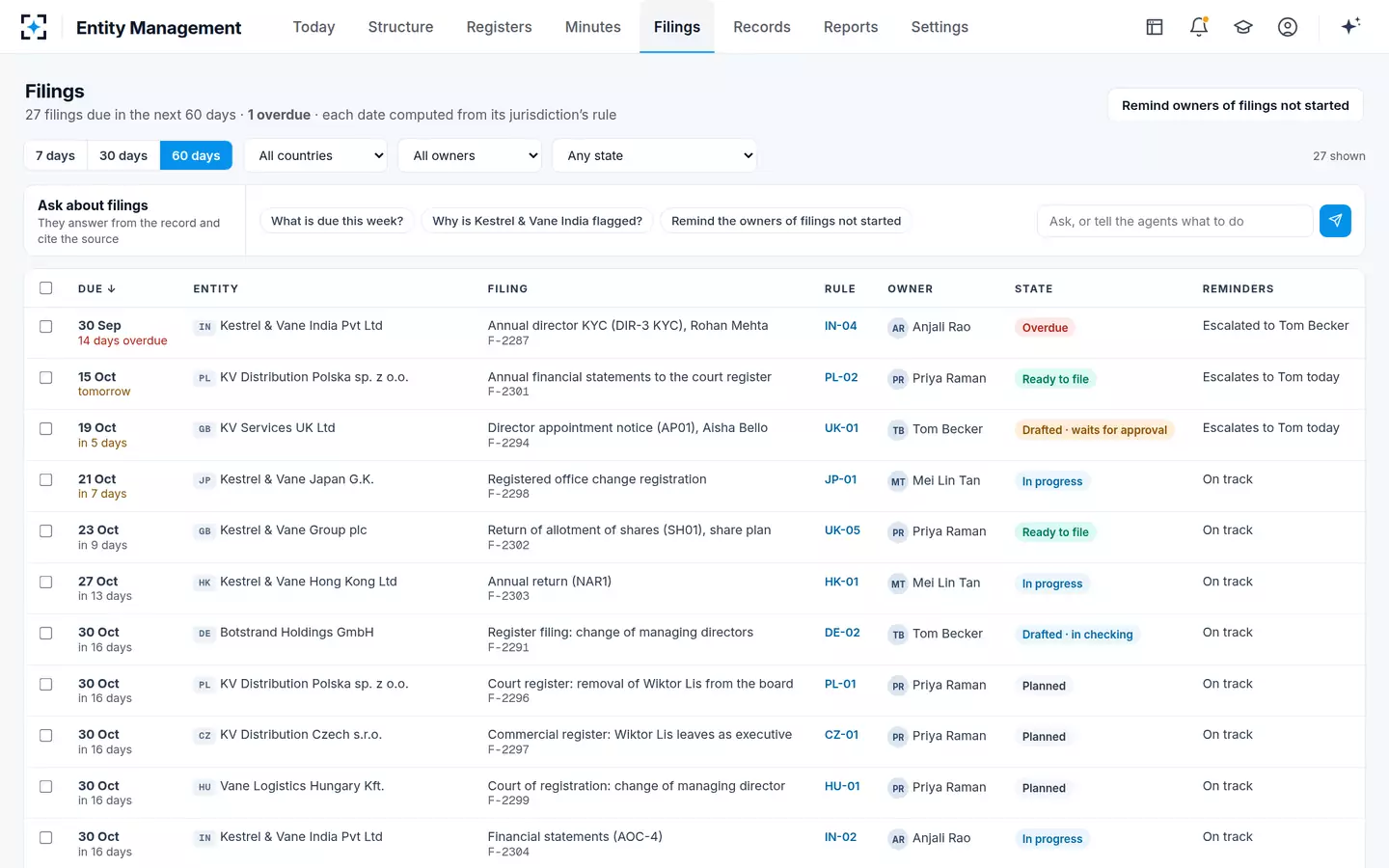This screenshot has height=868, width=1389.
Task: Click Remind owners of filings not started button
Action: coord(1236,105)
